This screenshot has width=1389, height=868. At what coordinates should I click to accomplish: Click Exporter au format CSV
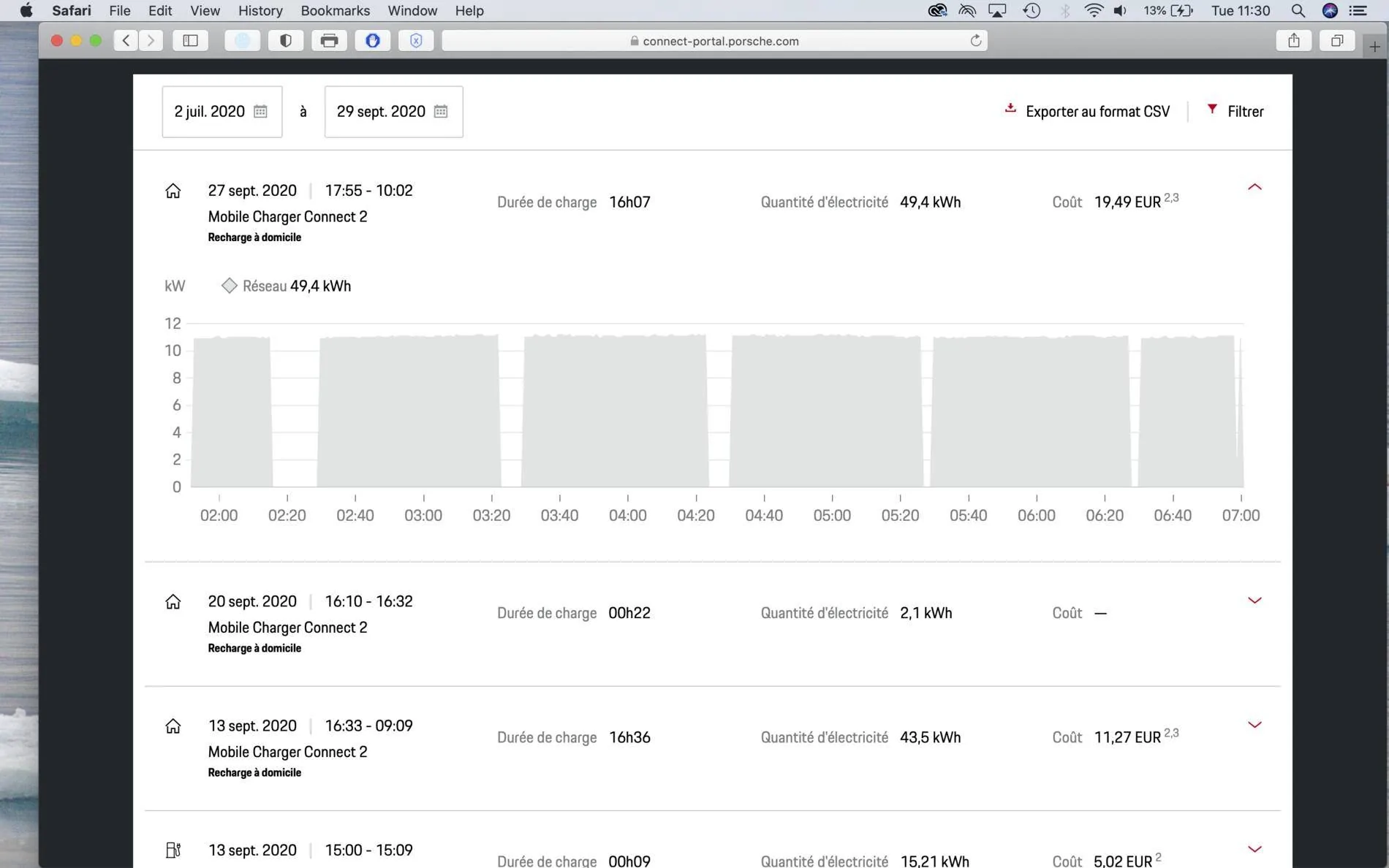pos(1097,112)
